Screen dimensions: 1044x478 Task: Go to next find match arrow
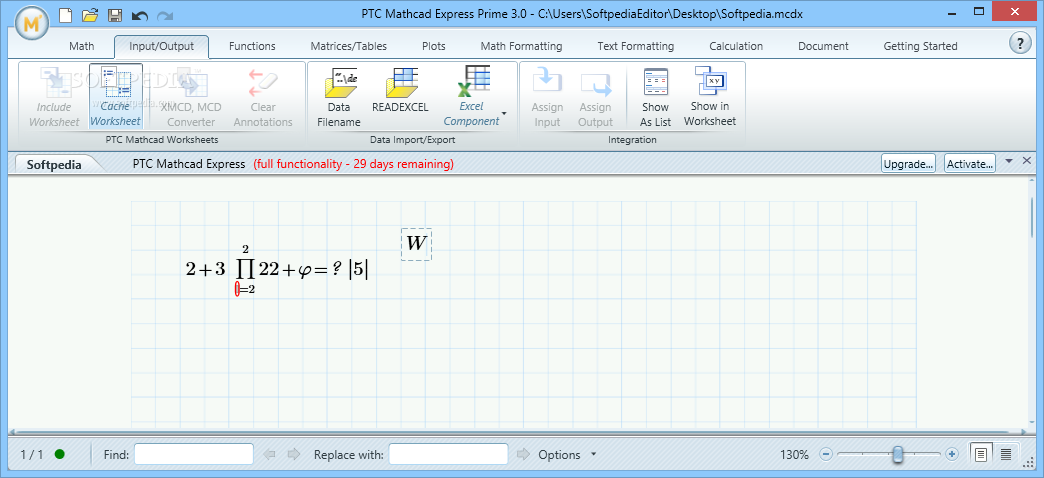pyautogui.click(x=294, y=454)
